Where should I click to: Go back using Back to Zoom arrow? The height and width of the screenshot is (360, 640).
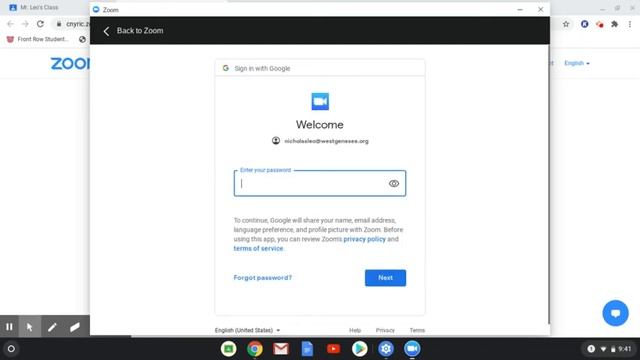click(106, 31)
